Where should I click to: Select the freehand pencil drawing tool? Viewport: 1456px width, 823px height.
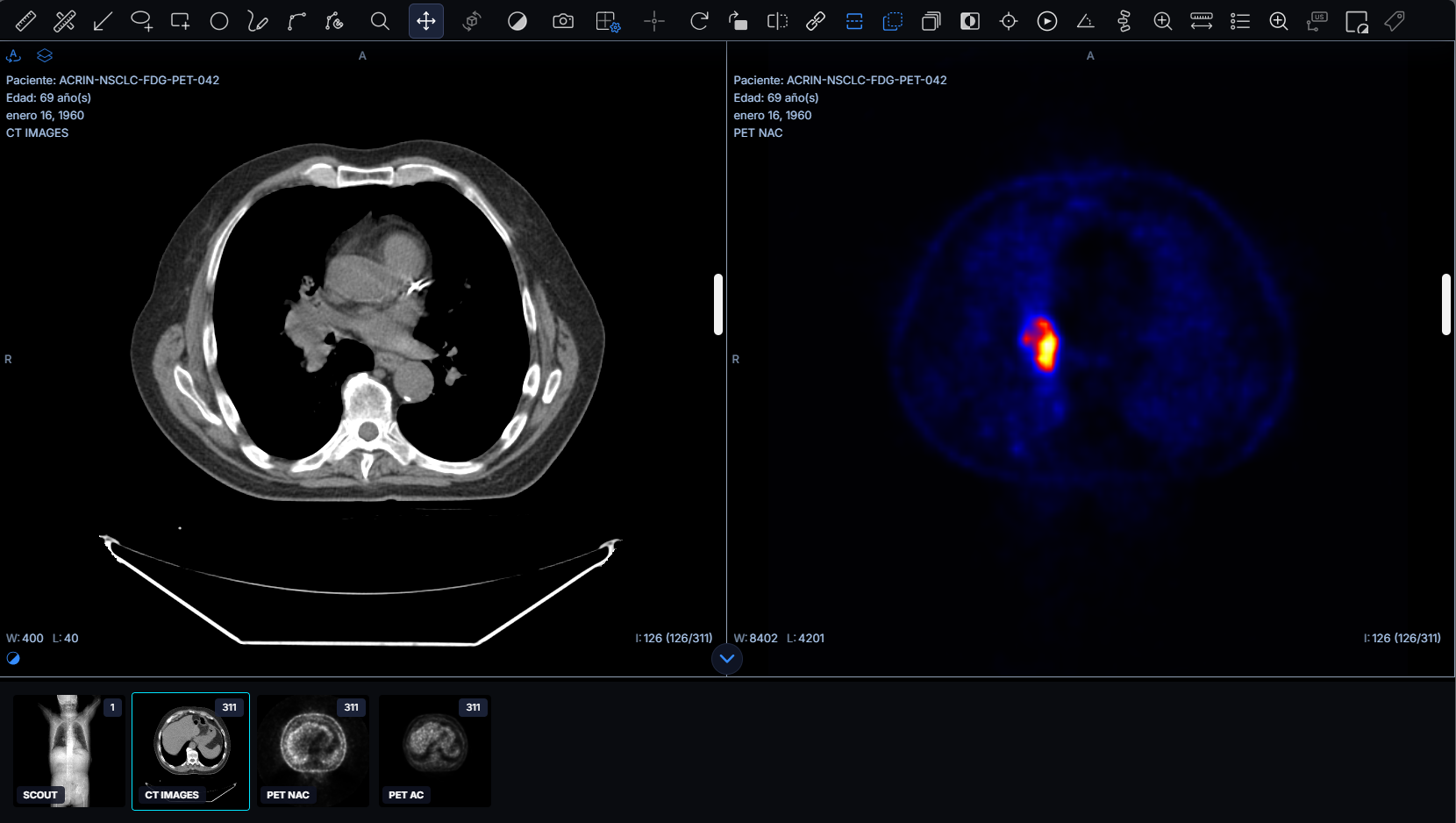click(257, 21)
